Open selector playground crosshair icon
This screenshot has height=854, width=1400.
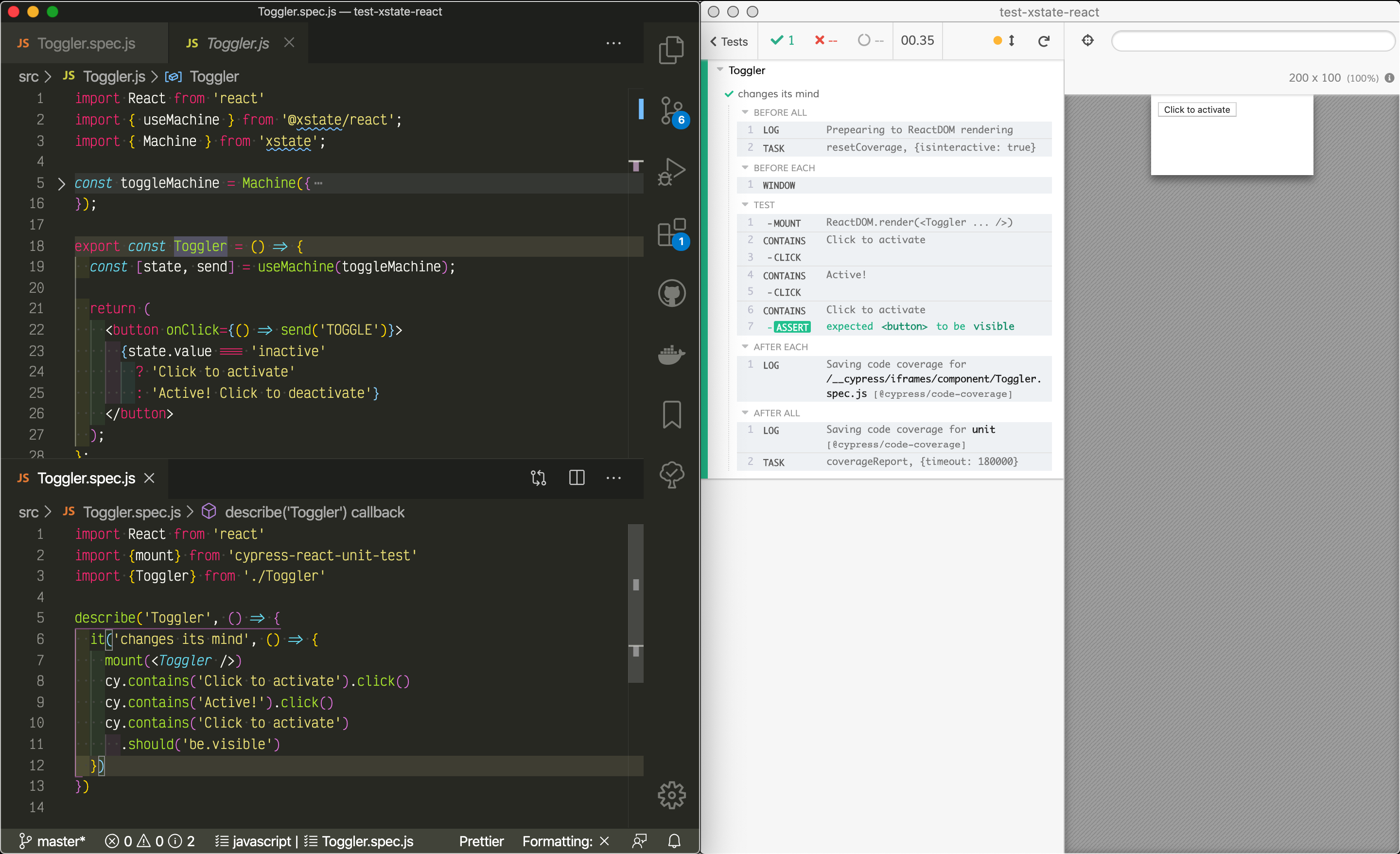click(x=1087, y=40)
